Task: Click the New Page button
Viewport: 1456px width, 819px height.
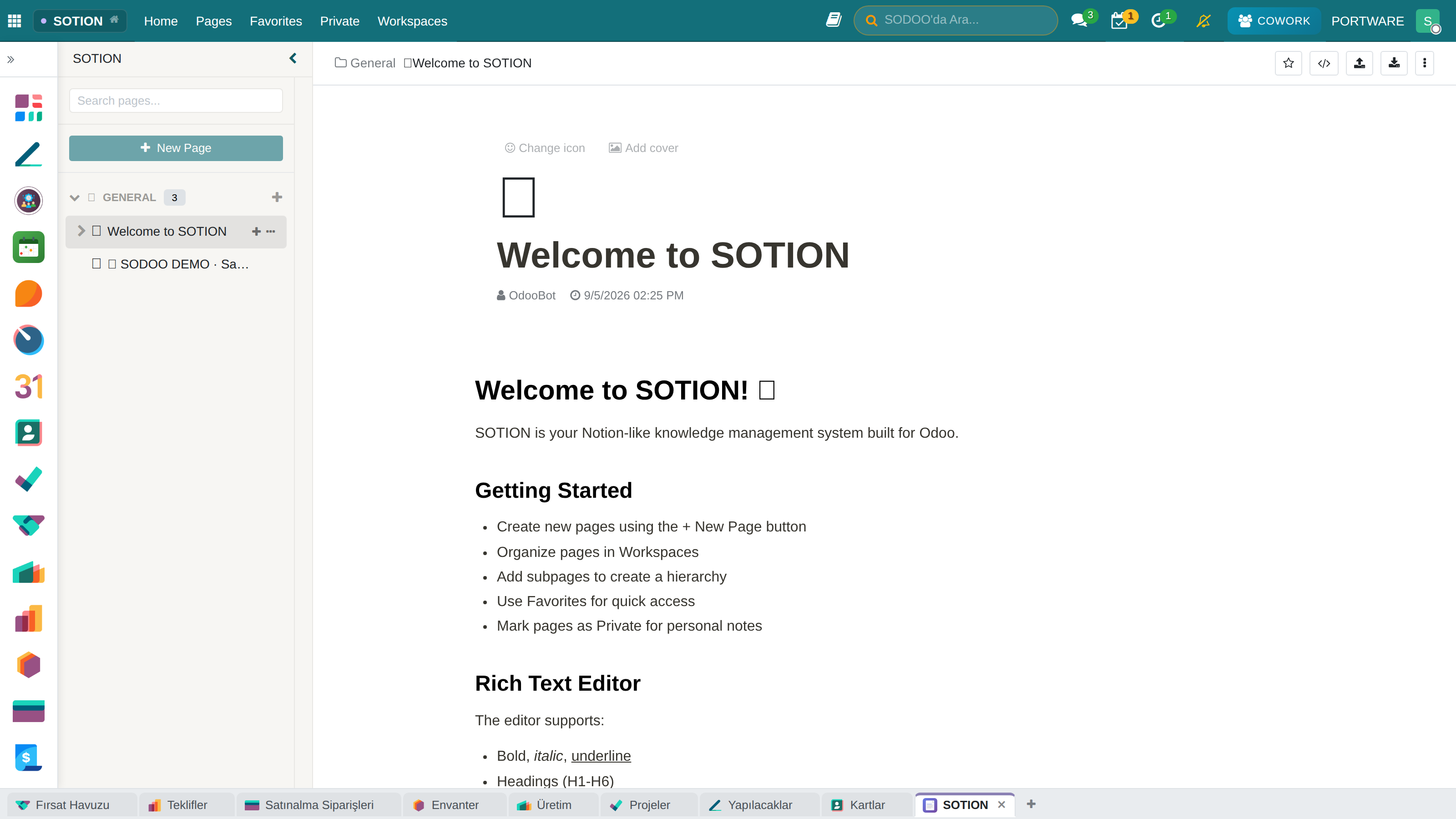Action: click(x=176, y=148)
